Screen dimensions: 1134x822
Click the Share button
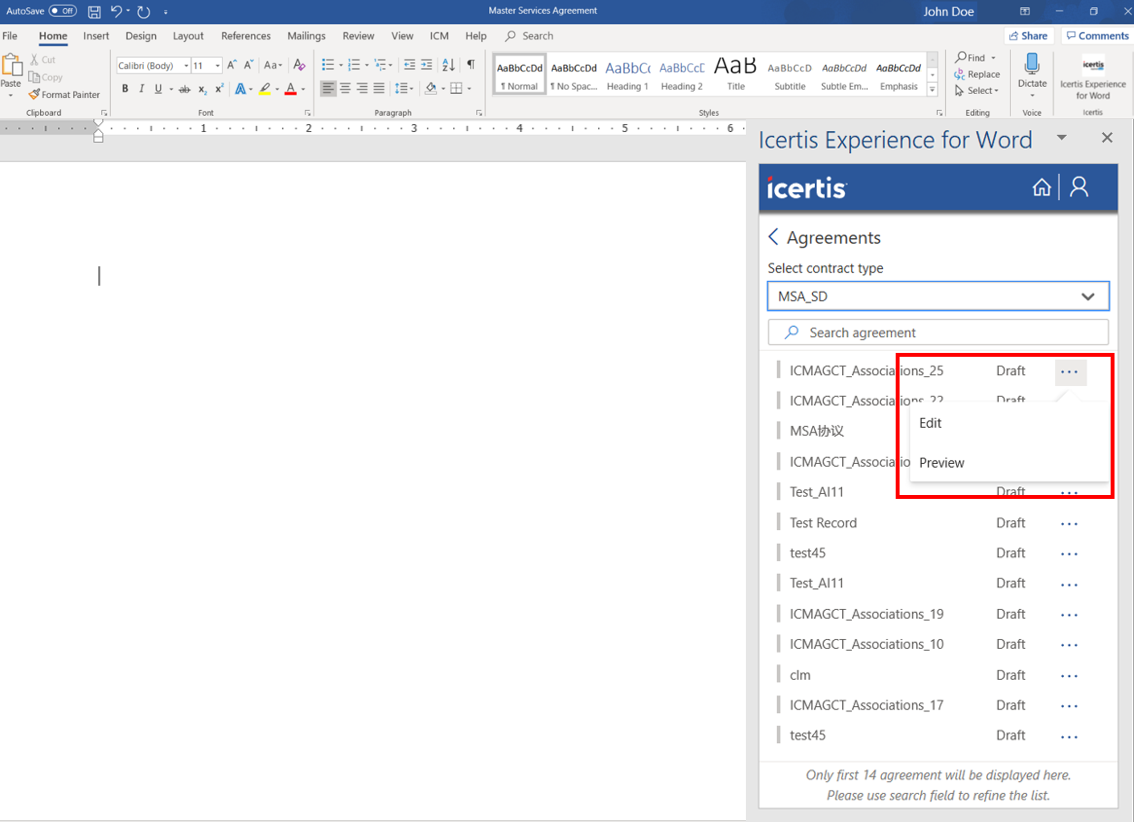pyautogui.click(x=1028, y=35)
